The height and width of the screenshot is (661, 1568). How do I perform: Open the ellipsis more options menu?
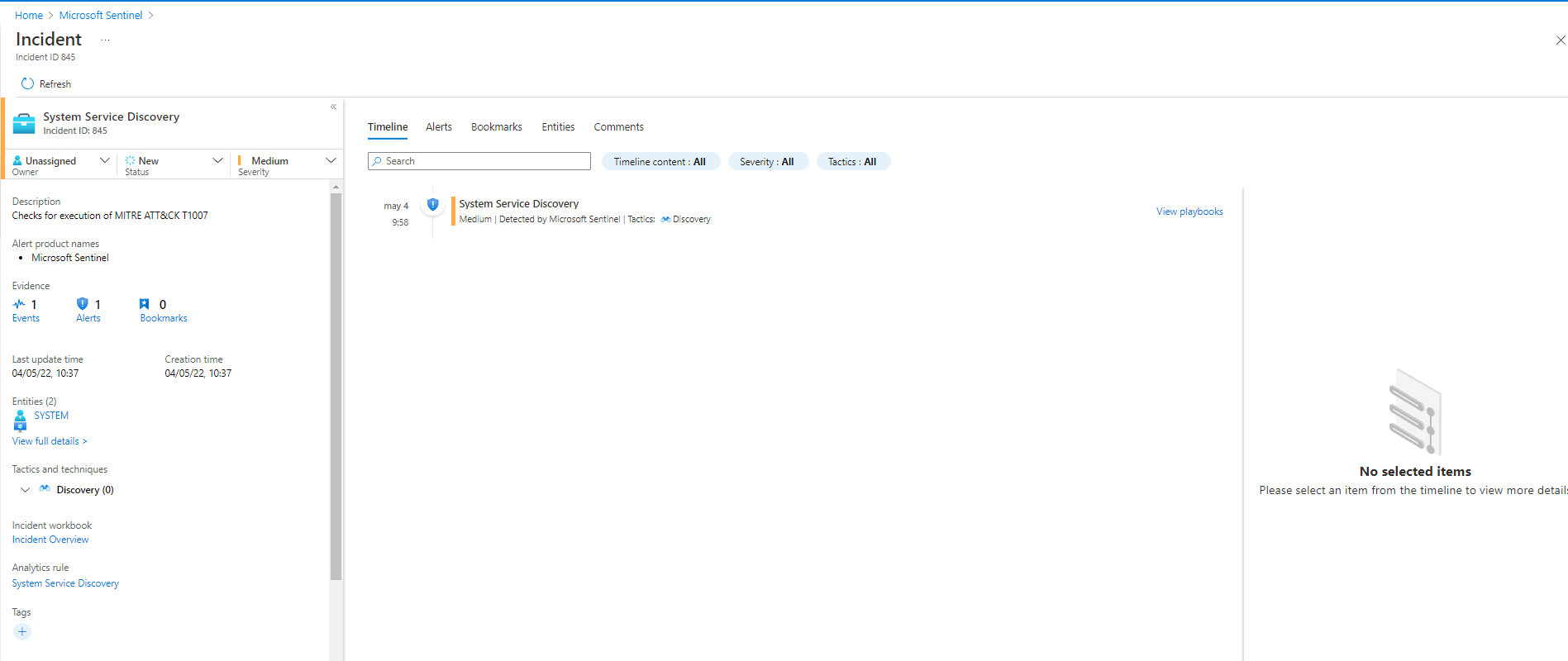click(x=105, y=40)
